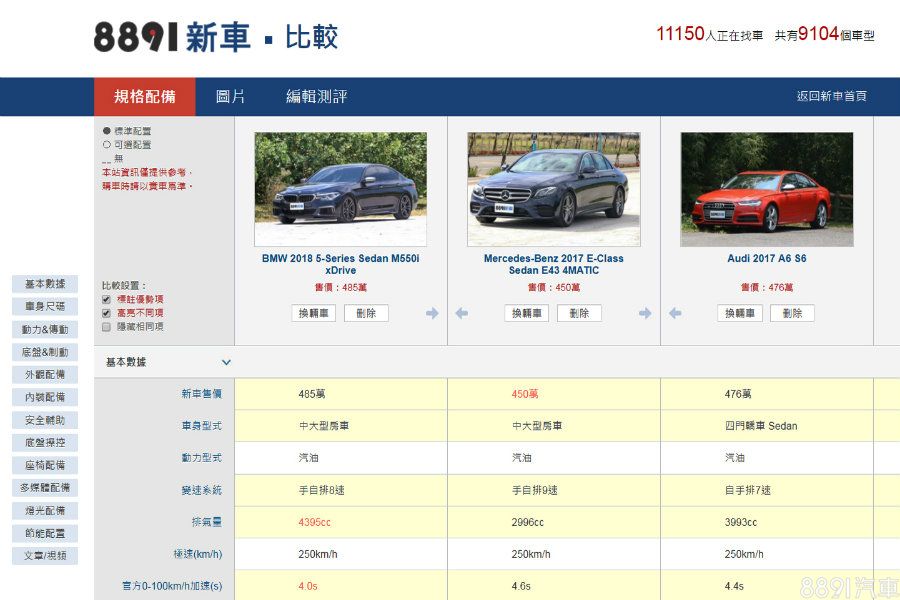Click 車身型式 row label
Screen dimensions: 900x600
tap(201, 426)
